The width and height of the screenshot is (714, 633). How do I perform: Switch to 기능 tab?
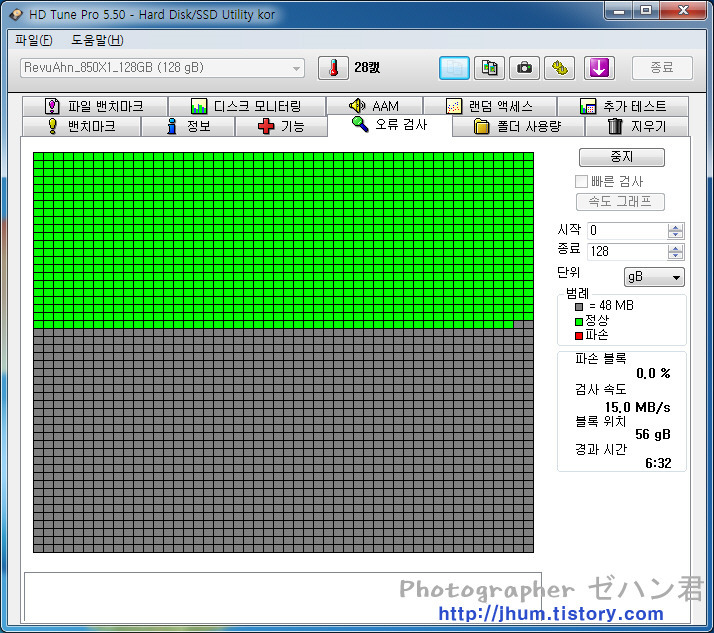281,126
